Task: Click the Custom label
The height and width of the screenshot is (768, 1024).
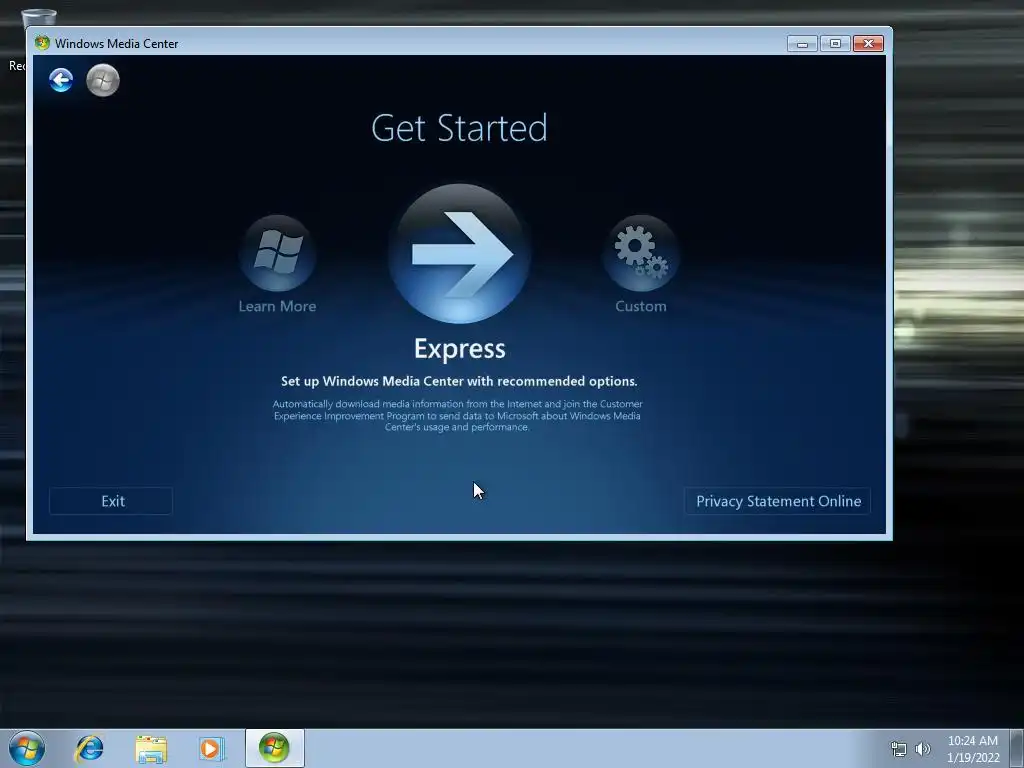Action: click(641, 306)
